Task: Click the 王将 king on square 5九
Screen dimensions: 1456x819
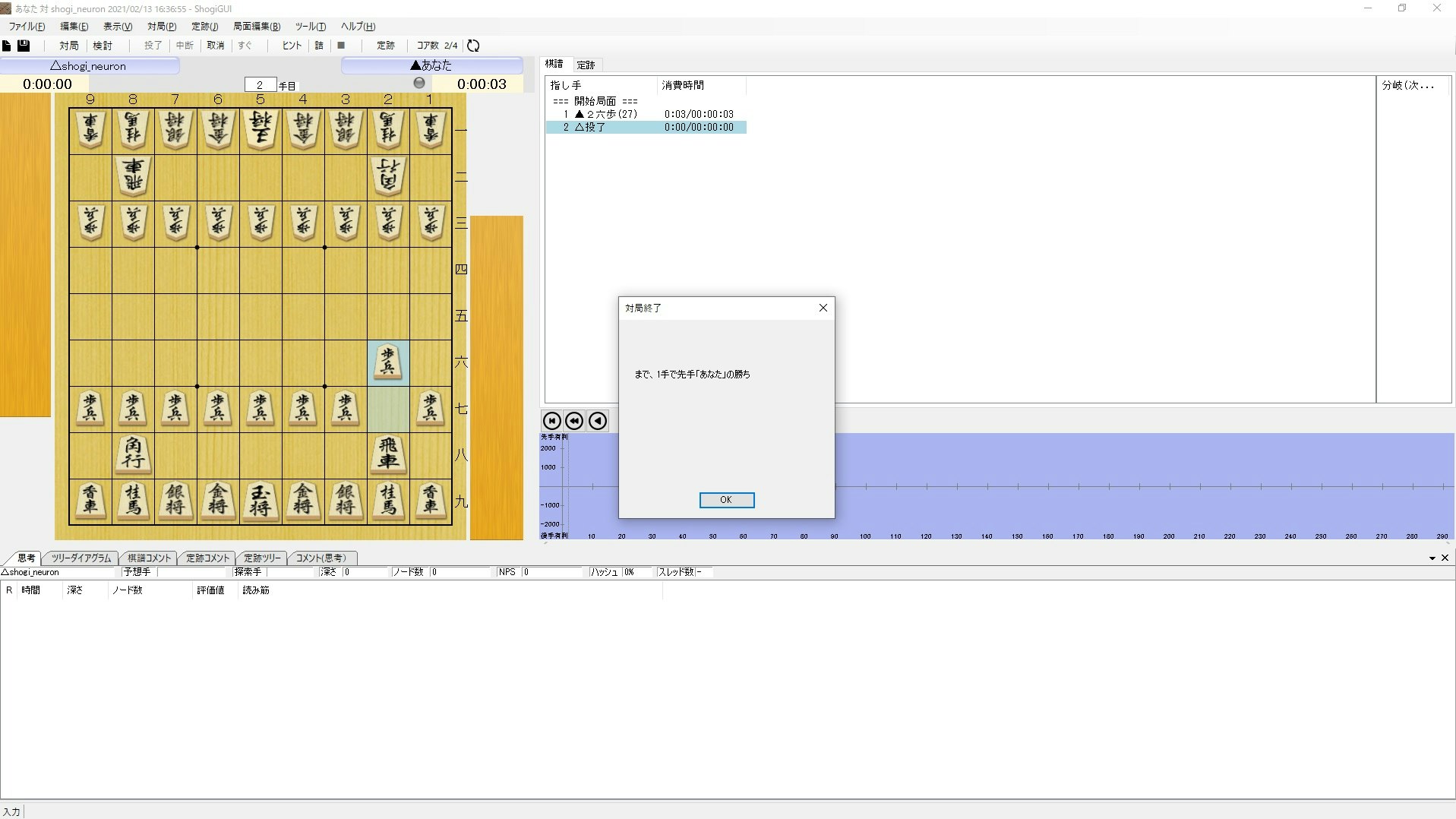Action: [x=261, y=501]
